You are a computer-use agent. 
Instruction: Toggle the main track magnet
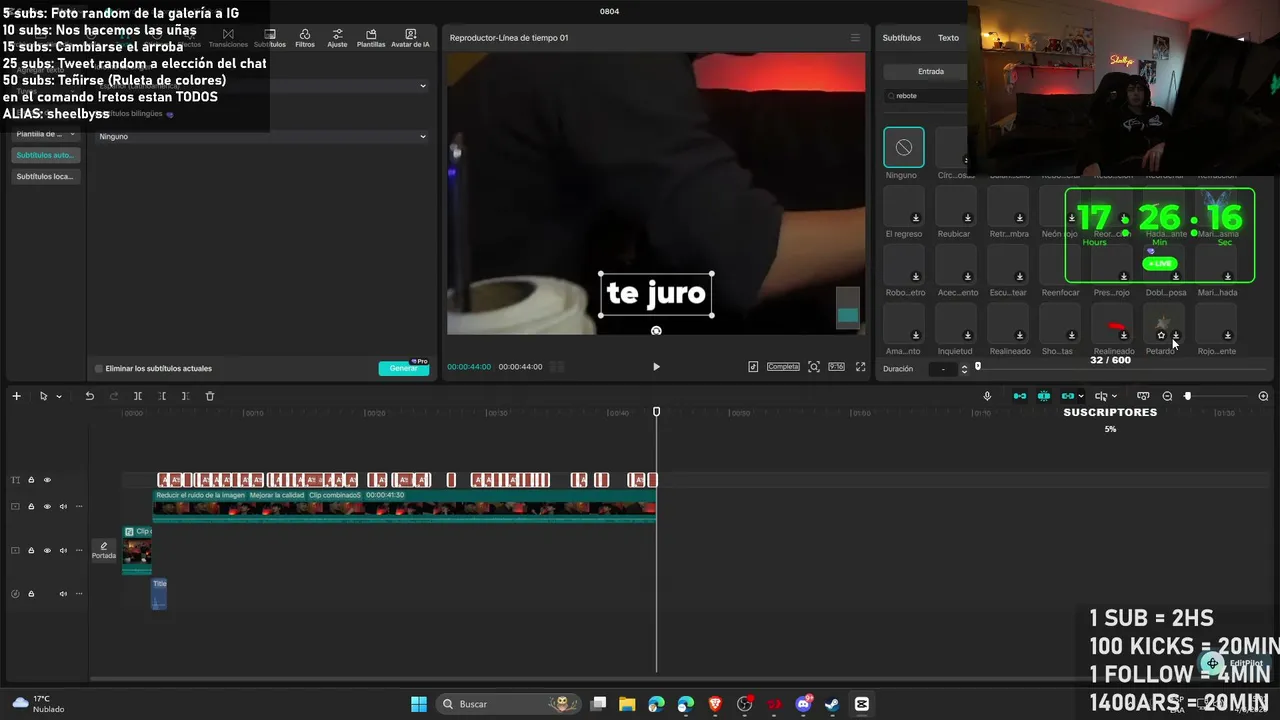click(x=1020, y=396)
